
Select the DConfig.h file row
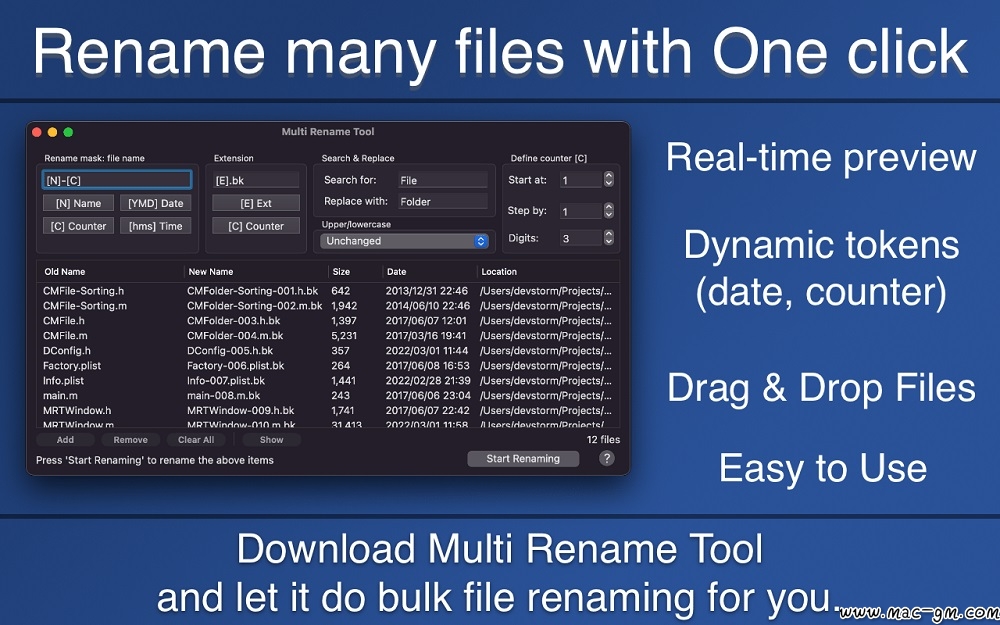pos(328,351)
